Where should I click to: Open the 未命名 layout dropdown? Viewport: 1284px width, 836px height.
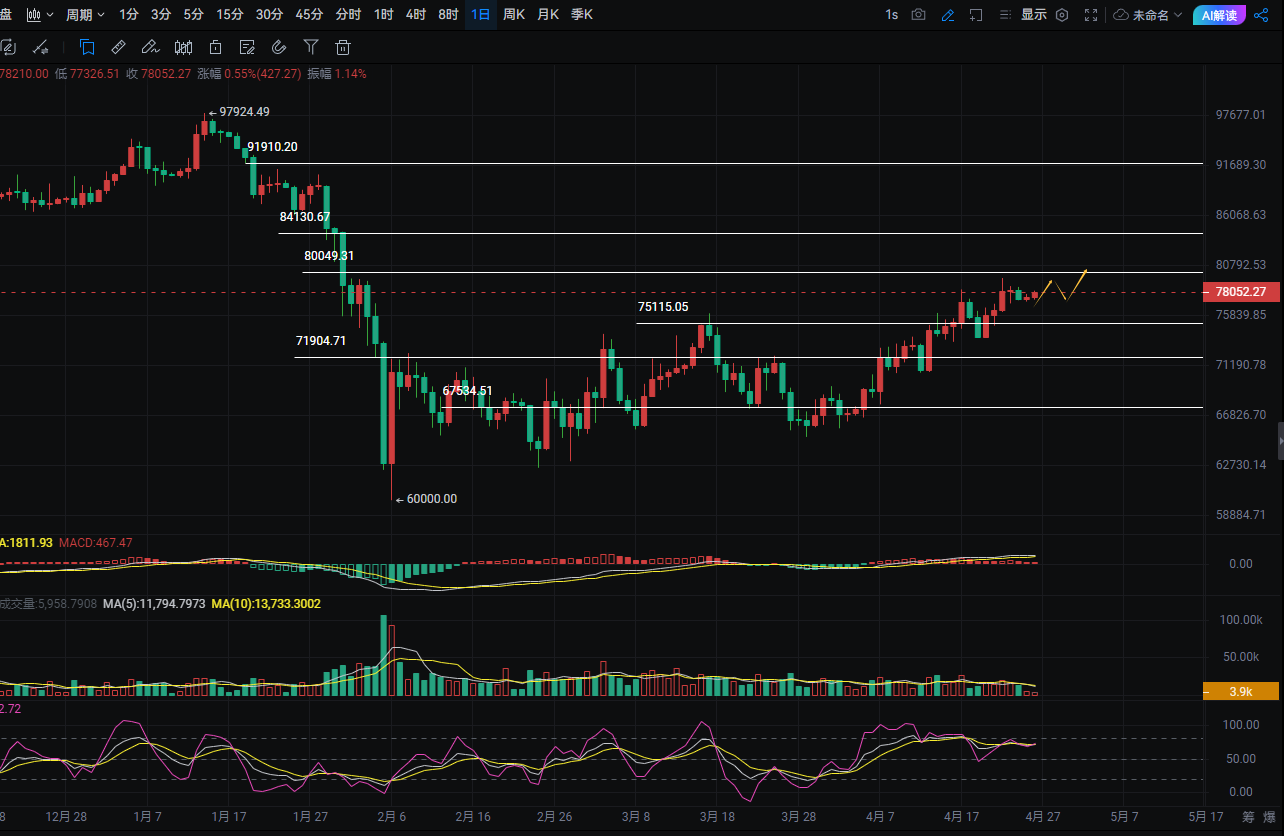click(x=1148, y=15)
